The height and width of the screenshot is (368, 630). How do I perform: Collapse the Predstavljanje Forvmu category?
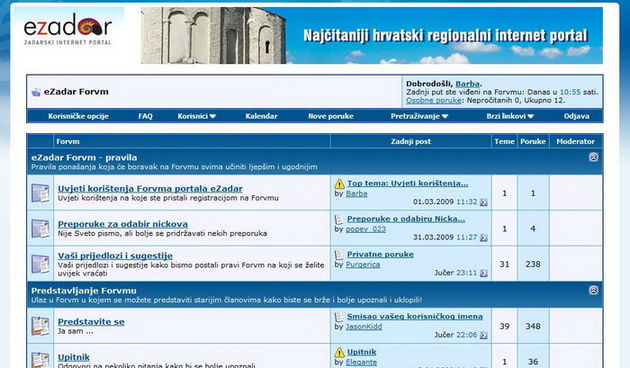tap(593, 290)
